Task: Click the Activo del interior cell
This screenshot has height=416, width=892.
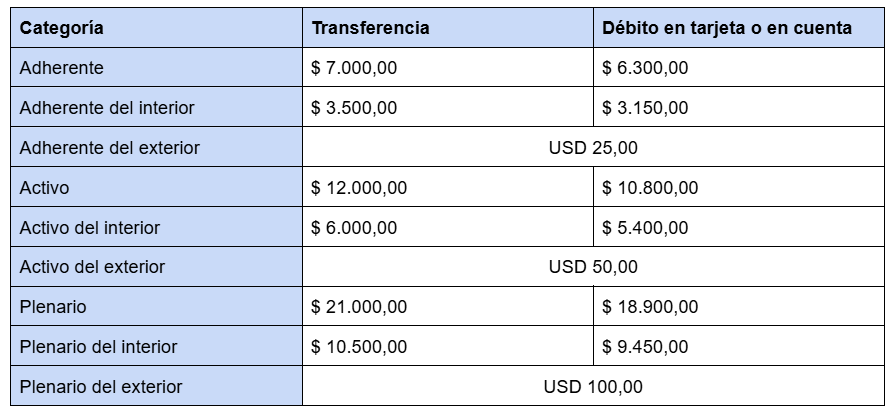Action: [90, 228]
